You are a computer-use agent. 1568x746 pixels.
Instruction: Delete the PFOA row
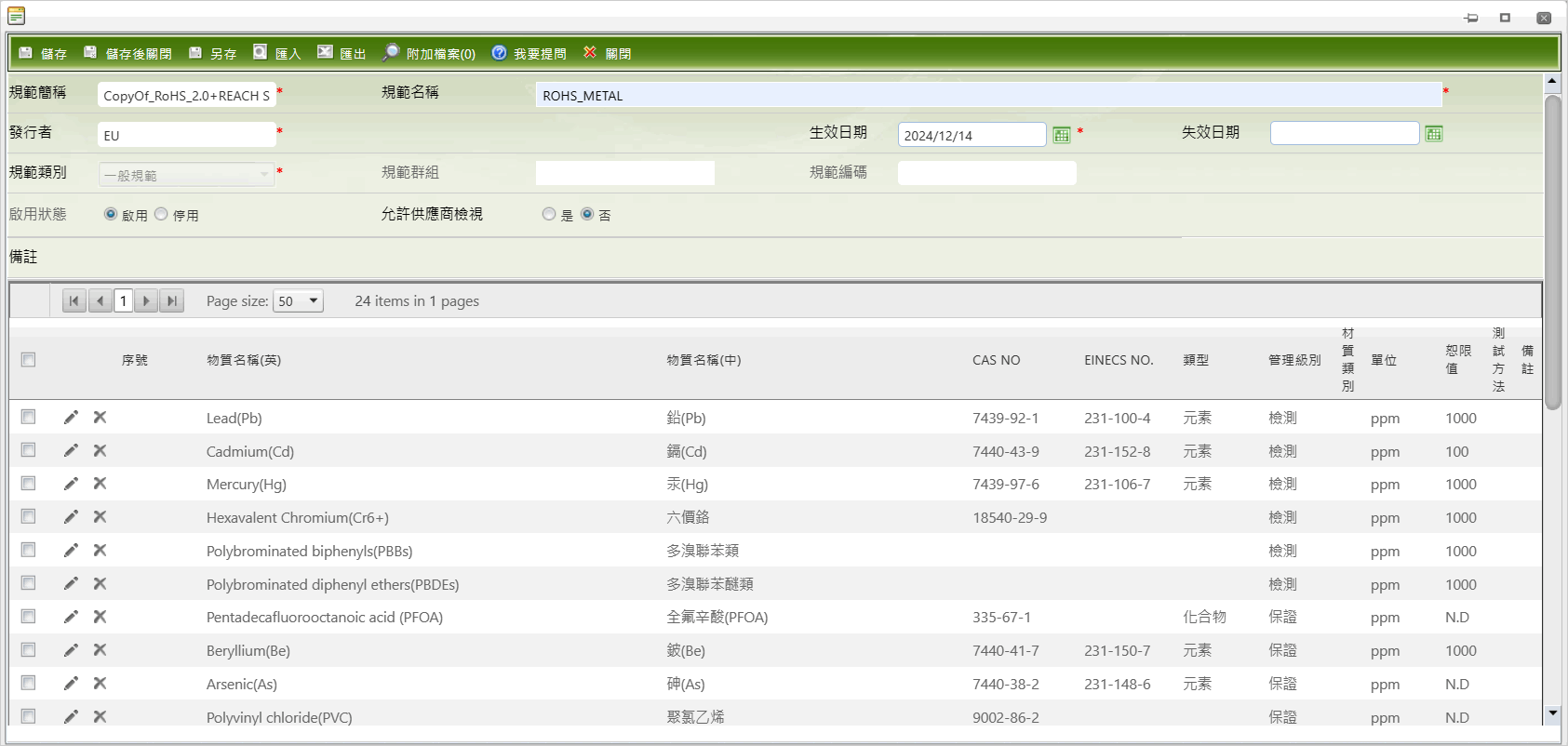pos(100,617)
